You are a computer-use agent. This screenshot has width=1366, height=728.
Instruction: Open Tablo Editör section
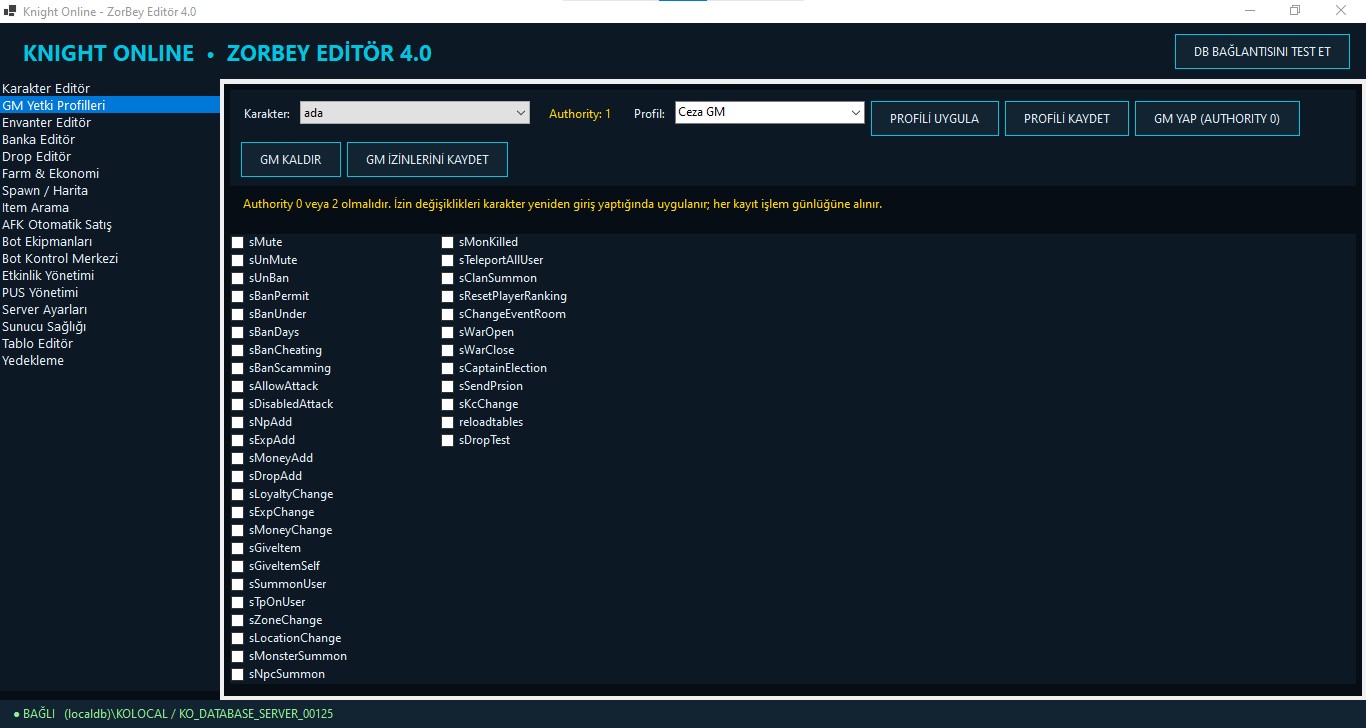110,343
